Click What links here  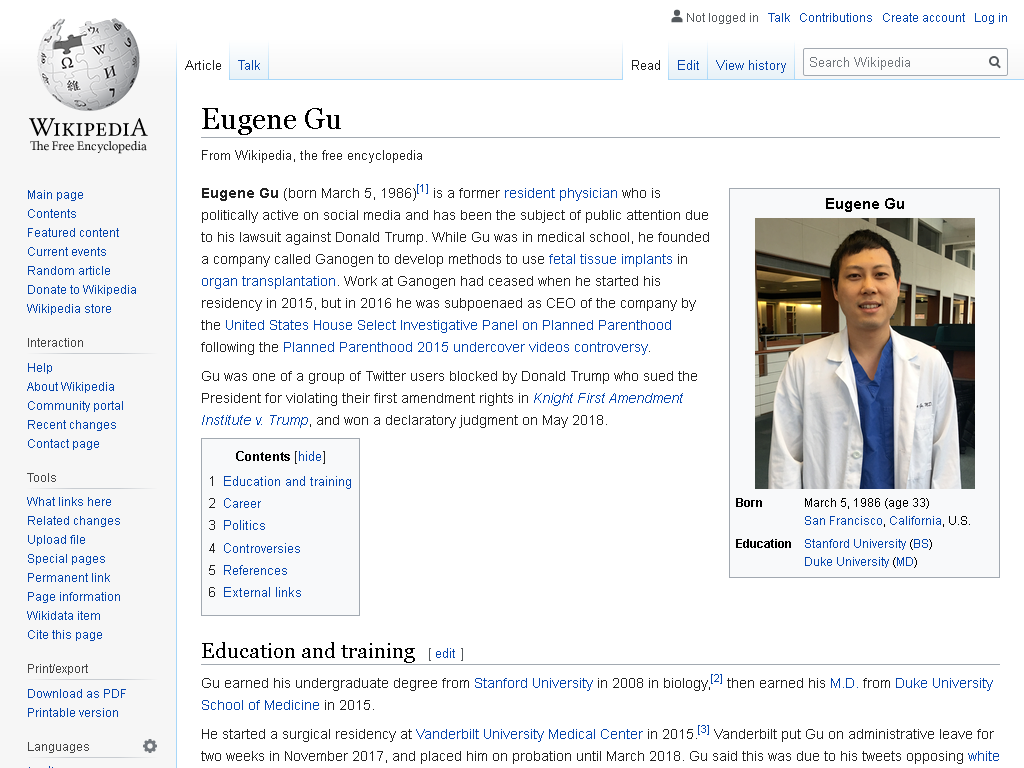pyautogui.click(x=69, y=502)
